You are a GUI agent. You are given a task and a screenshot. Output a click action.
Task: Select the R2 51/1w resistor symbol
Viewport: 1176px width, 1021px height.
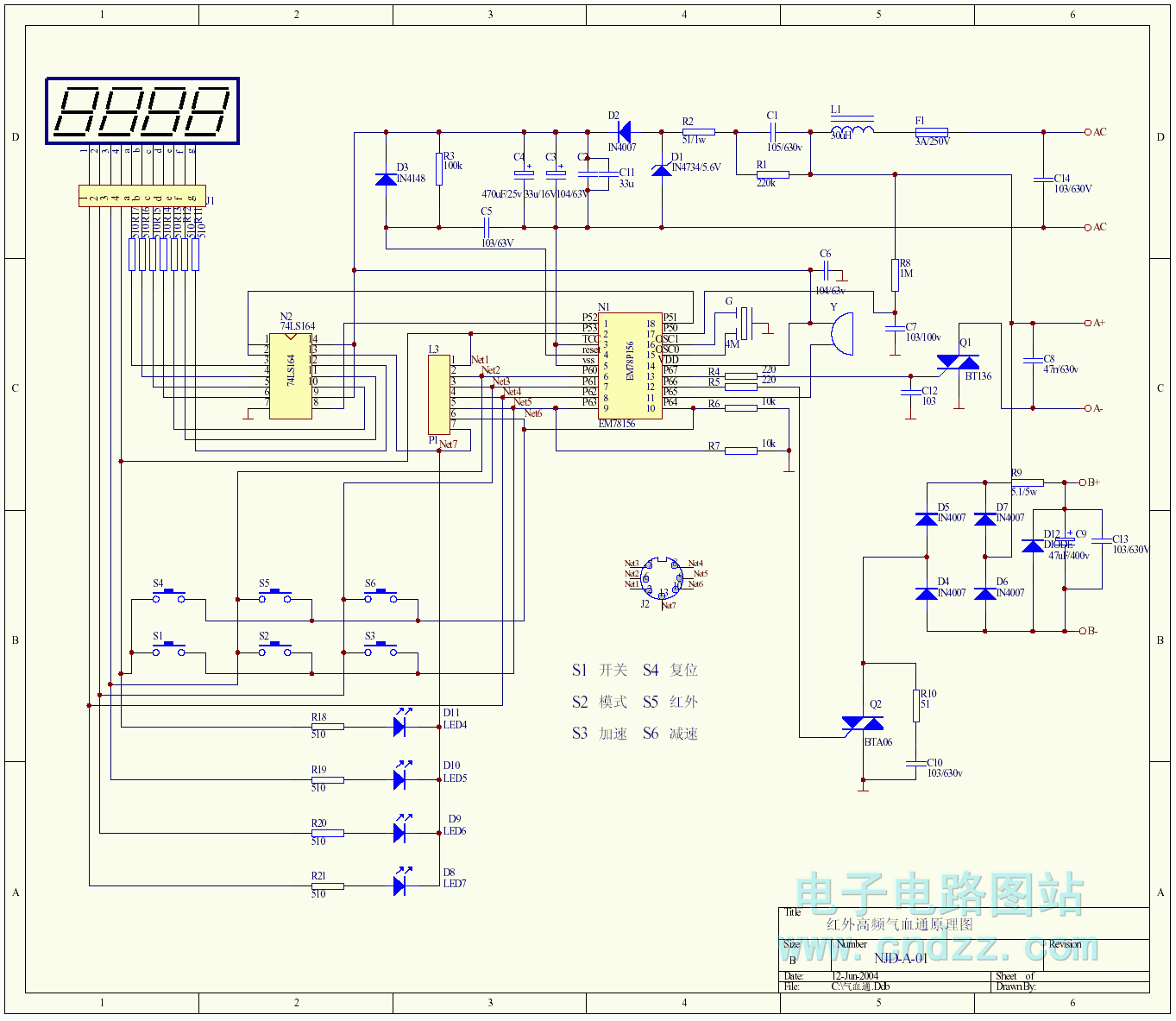[699, 132]
